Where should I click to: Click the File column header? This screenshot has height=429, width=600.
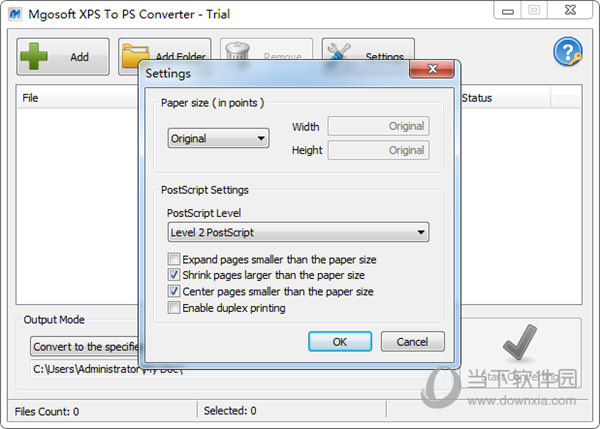(x=77, y=98)
